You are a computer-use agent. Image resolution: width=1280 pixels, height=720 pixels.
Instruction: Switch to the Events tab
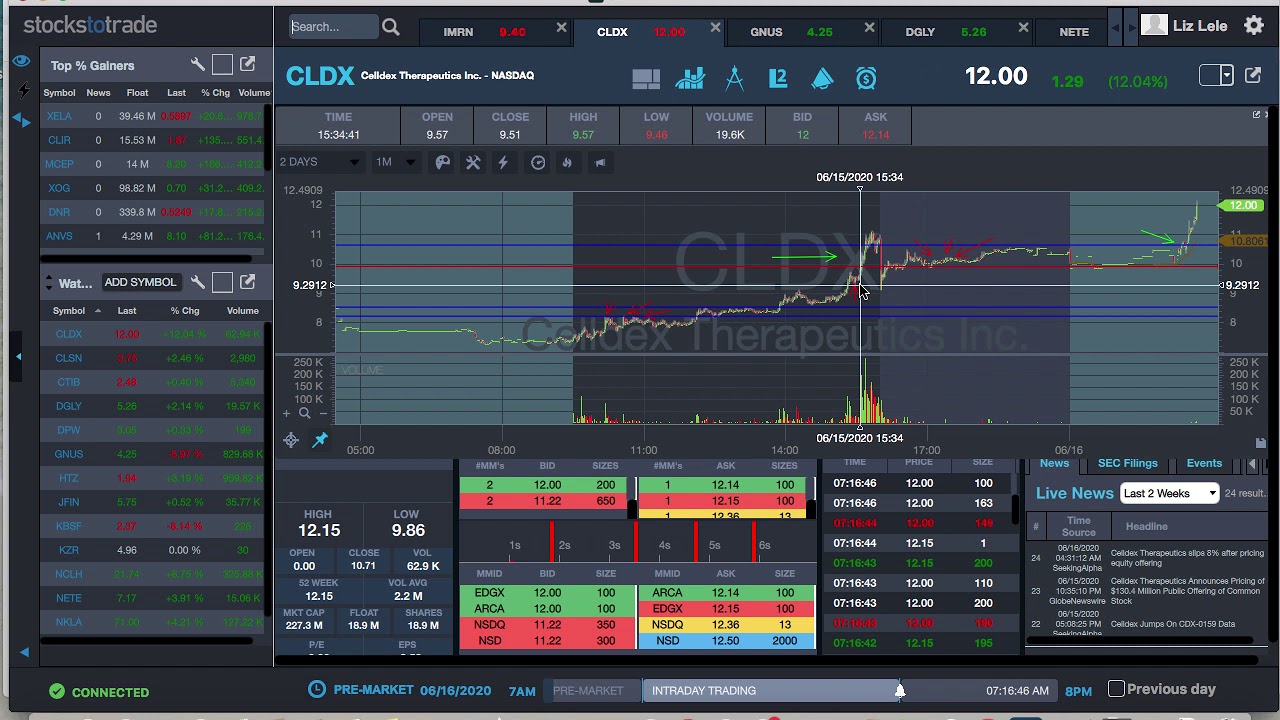coord(1204,464)
